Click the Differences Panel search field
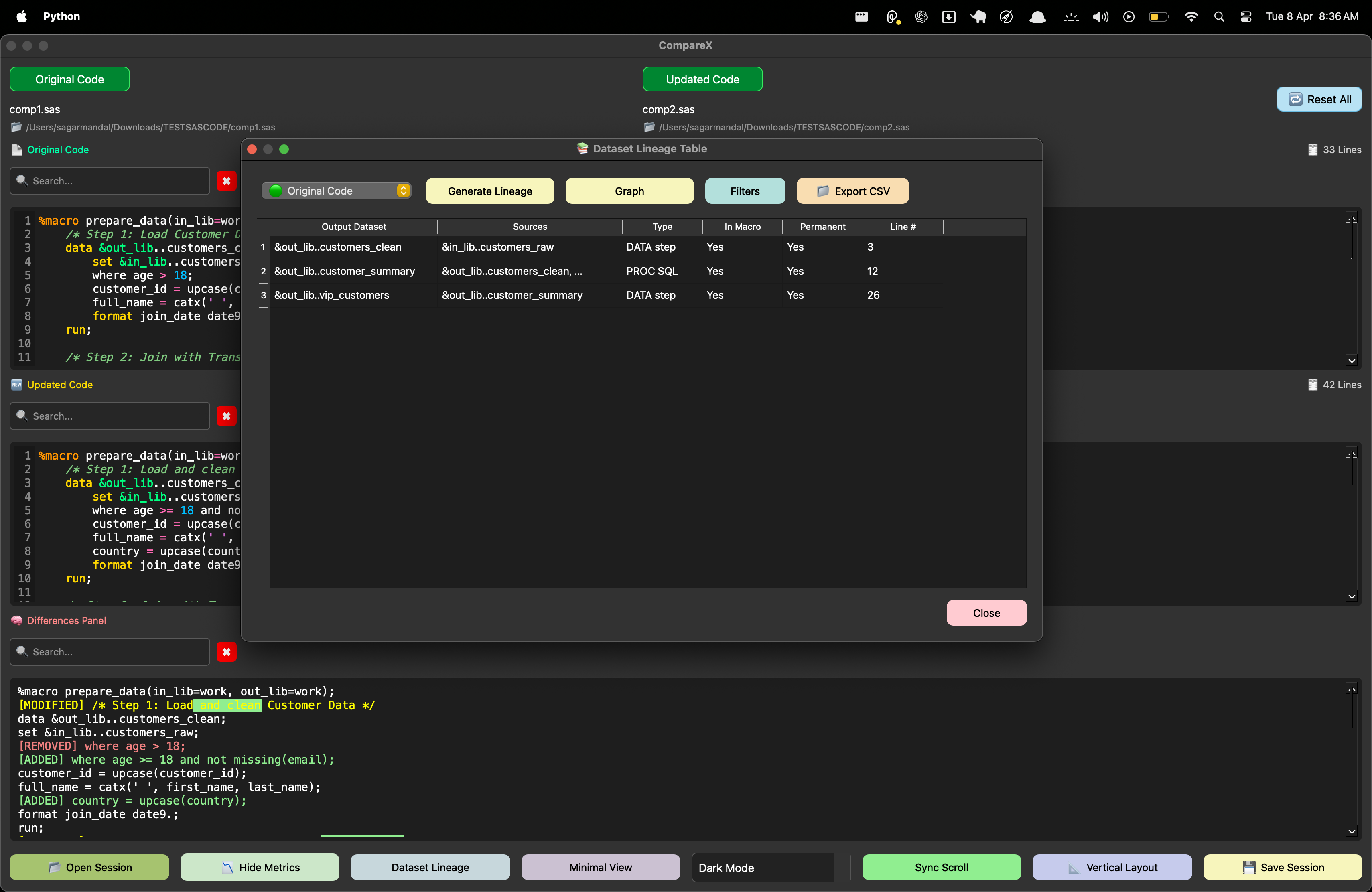The image size is (1372, 892). tap(115, 652)
